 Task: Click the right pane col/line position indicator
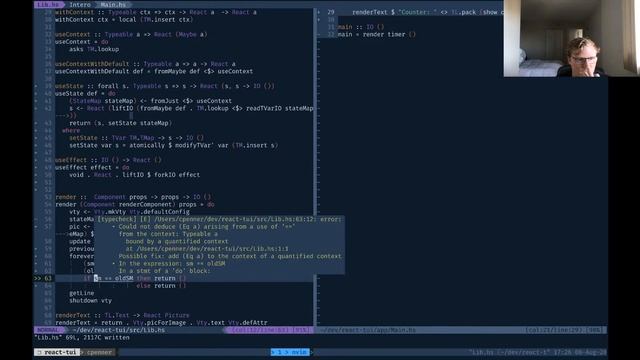[564, 330]
